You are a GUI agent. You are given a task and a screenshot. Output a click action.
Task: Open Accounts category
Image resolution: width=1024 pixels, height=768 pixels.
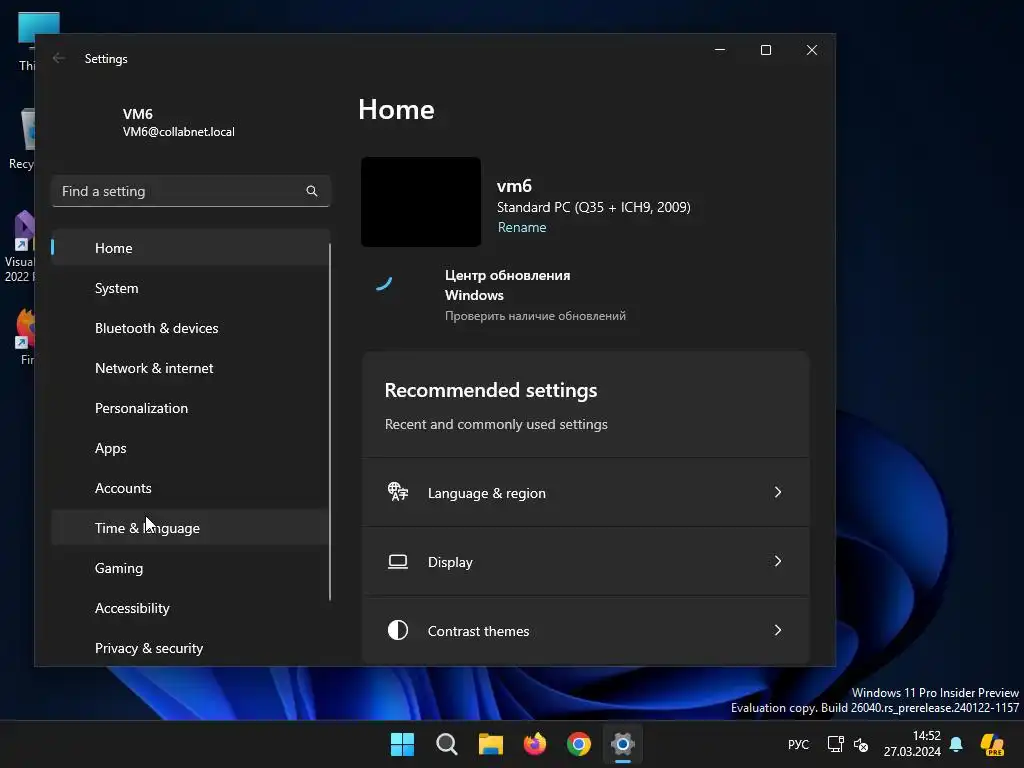(189, 488)
